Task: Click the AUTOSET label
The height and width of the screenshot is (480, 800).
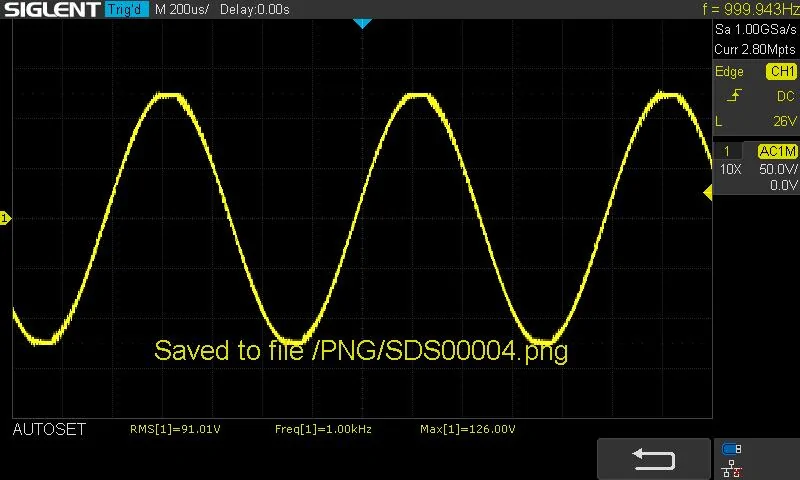Action: (49, 430)
